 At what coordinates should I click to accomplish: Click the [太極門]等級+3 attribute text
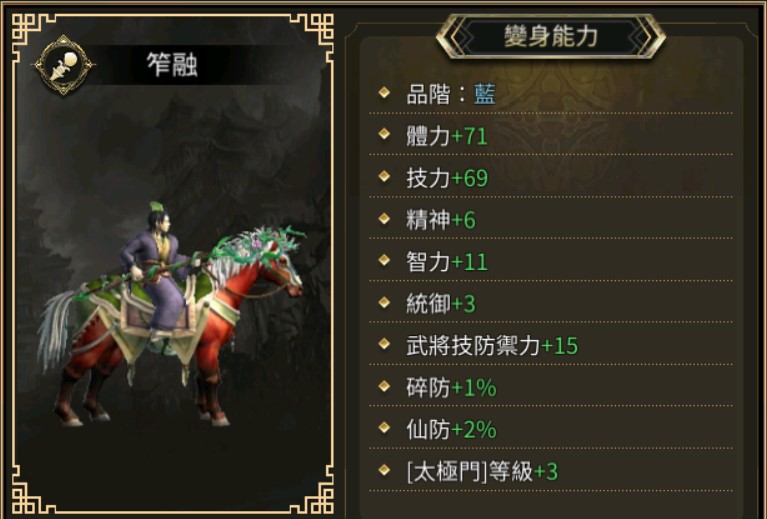tap(482, 472)
